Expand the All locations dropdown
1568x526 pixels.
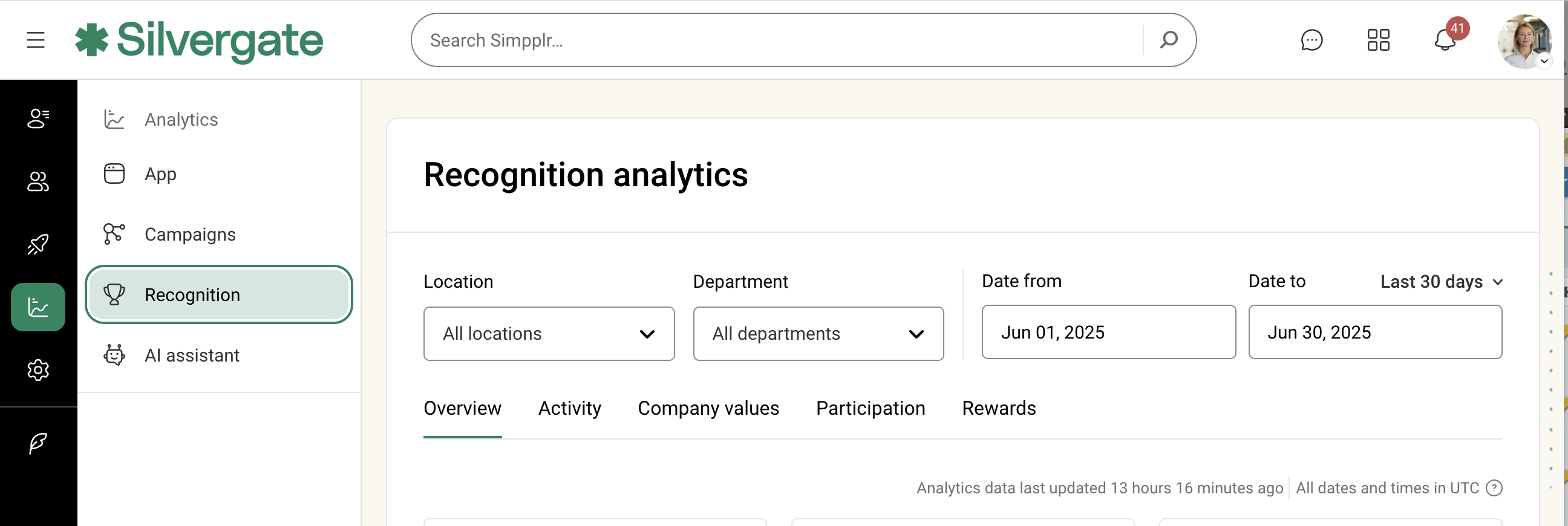549,333
